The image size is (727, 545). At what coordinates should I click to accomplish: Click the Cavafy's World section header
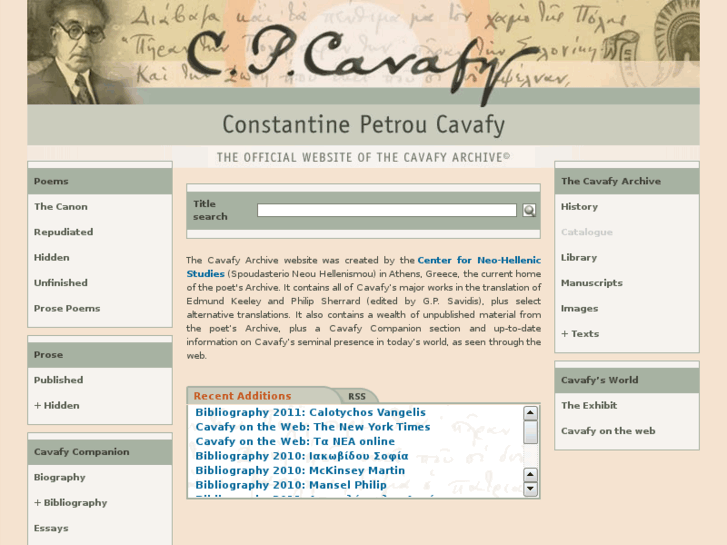[627, 380]
